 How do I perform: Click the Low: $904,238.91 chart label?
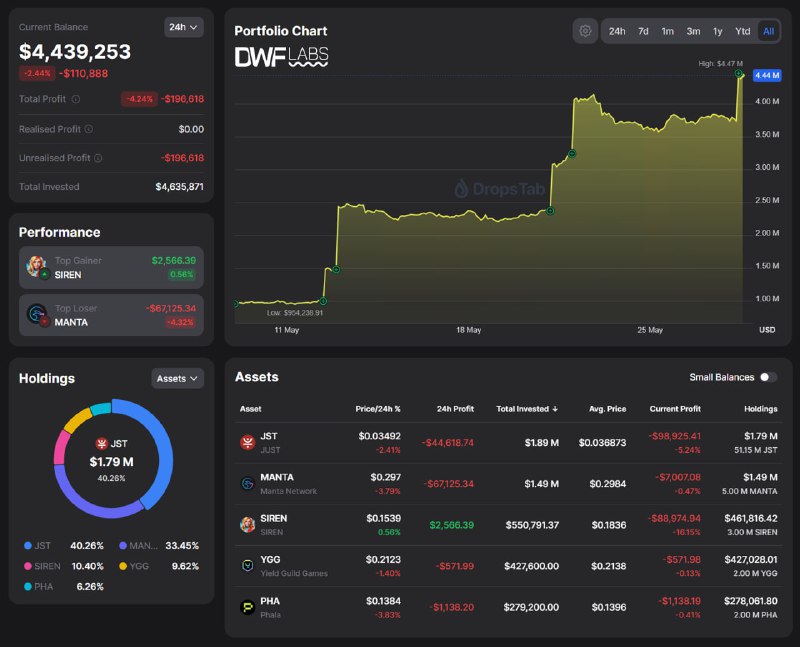click(295, 313)
